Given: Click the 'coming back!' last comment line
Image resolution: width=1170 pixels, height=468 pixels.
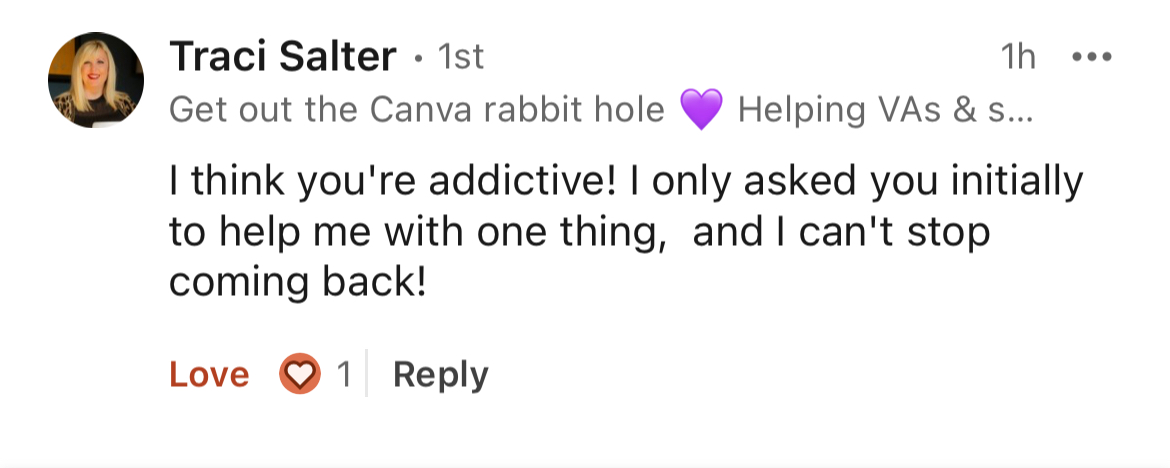Looking at the screenshot, I should [298, 283].
